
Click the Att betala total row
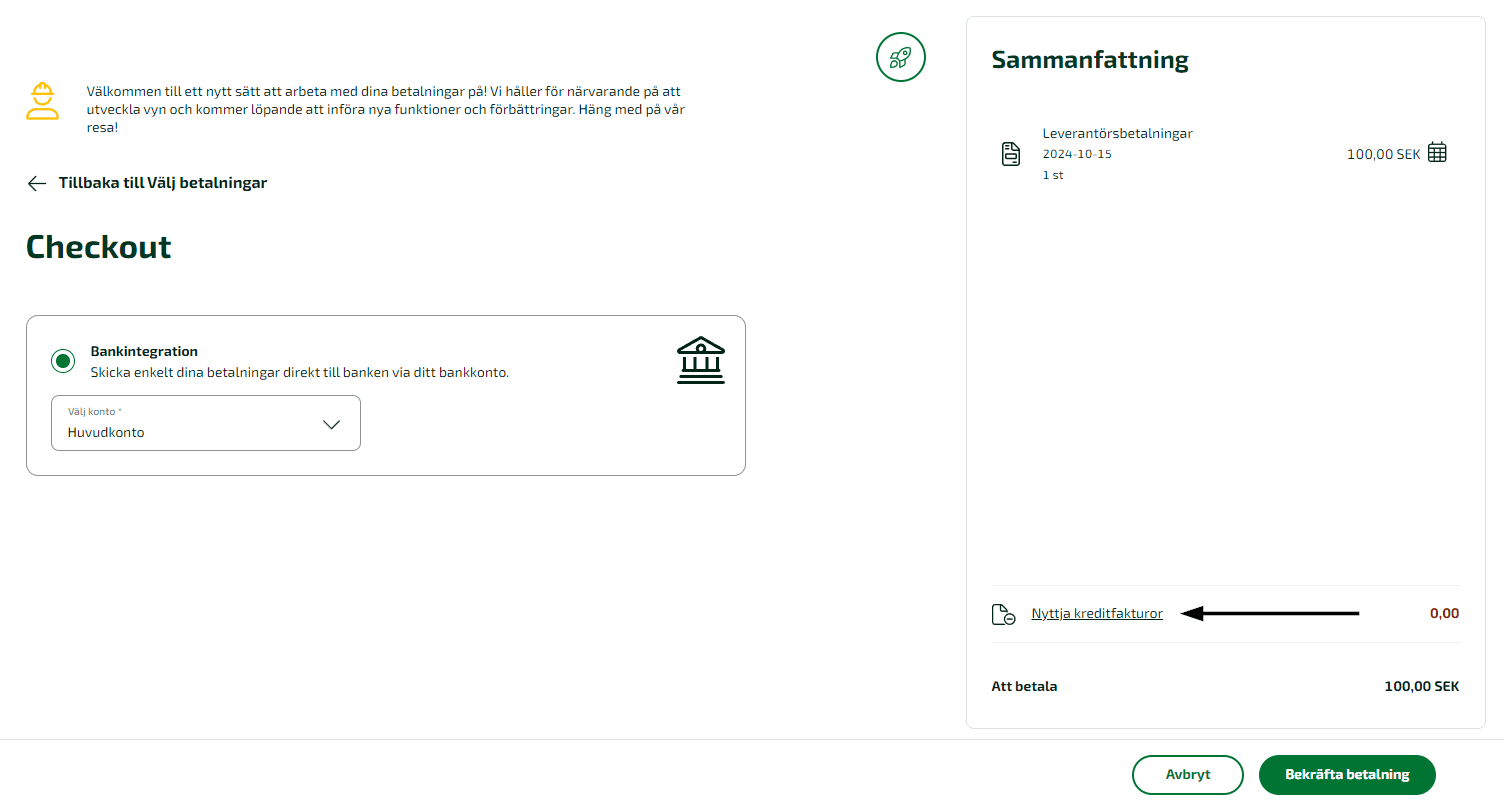coord(1225,687)
